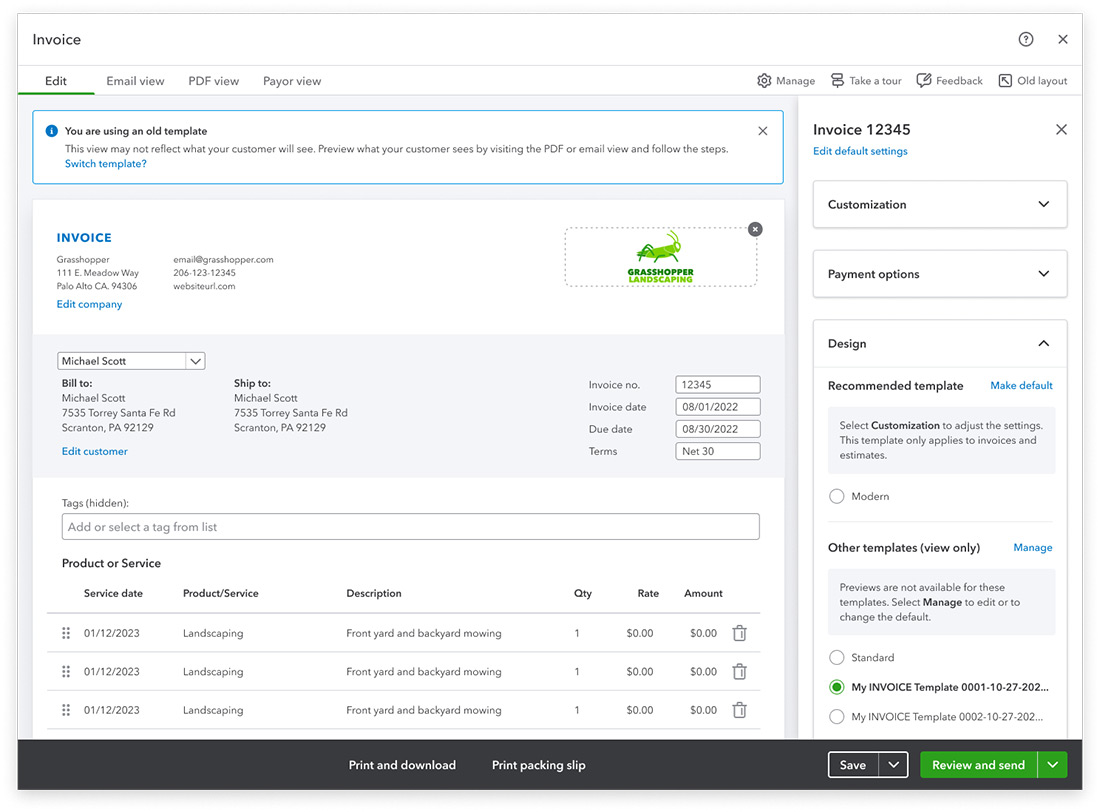Switch to PDF view tab
This screenshot has height=812, width=1100.
click(x=213, y=81)
